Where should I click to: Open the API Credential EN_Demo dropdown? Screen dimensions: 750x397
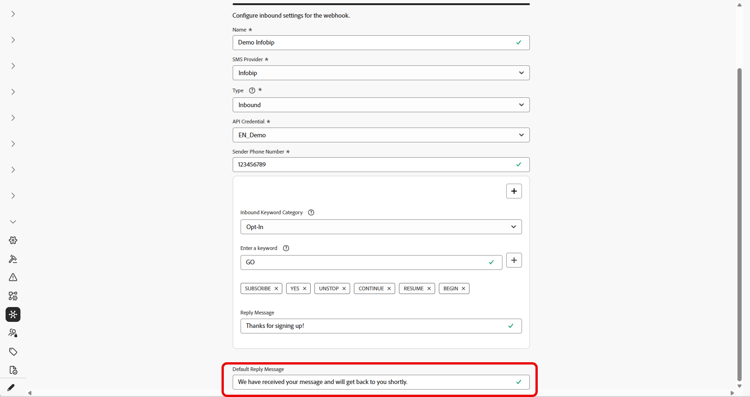381,135
